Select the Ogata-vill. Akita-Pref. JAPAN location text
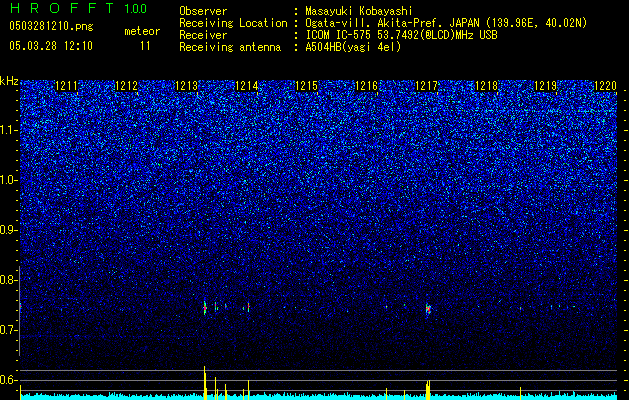The image size is (629, 400). [446, 23]
